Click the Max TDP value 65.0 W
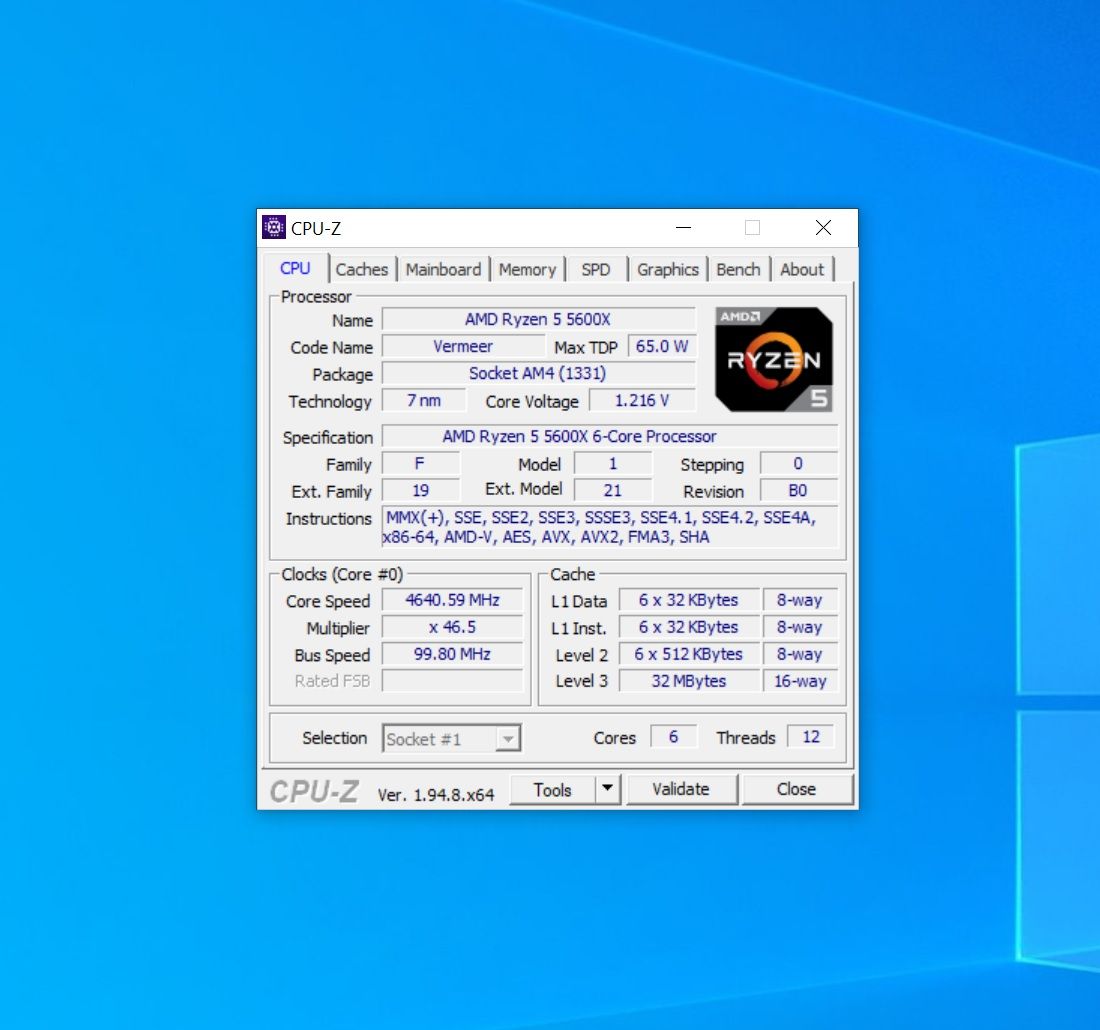1100x1030 pixels. click(662, 347)
